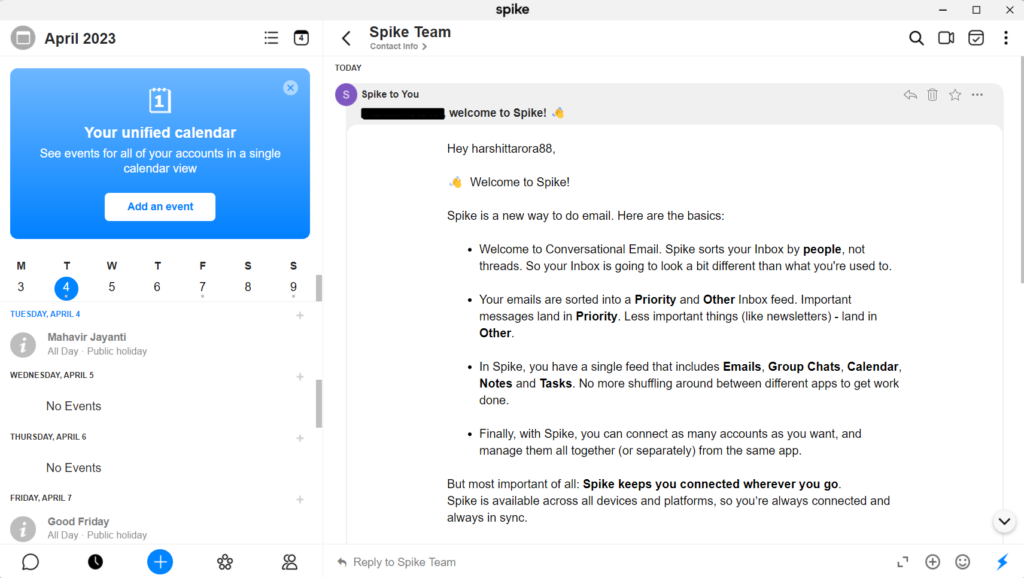This screenshot has height=578, width=1024.
Task: Add an event on Friday, April 7
Action: [300, 500]
